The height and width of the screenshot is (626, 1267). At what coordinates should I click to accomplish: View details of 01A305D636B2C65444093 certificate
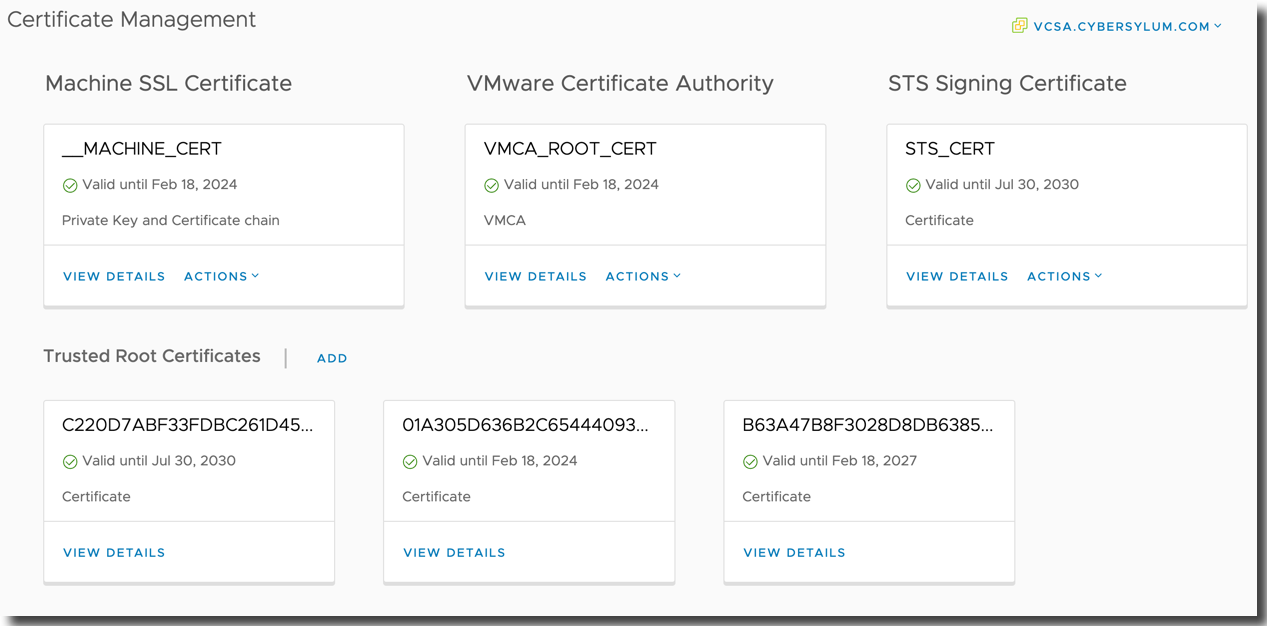point(454,552)
